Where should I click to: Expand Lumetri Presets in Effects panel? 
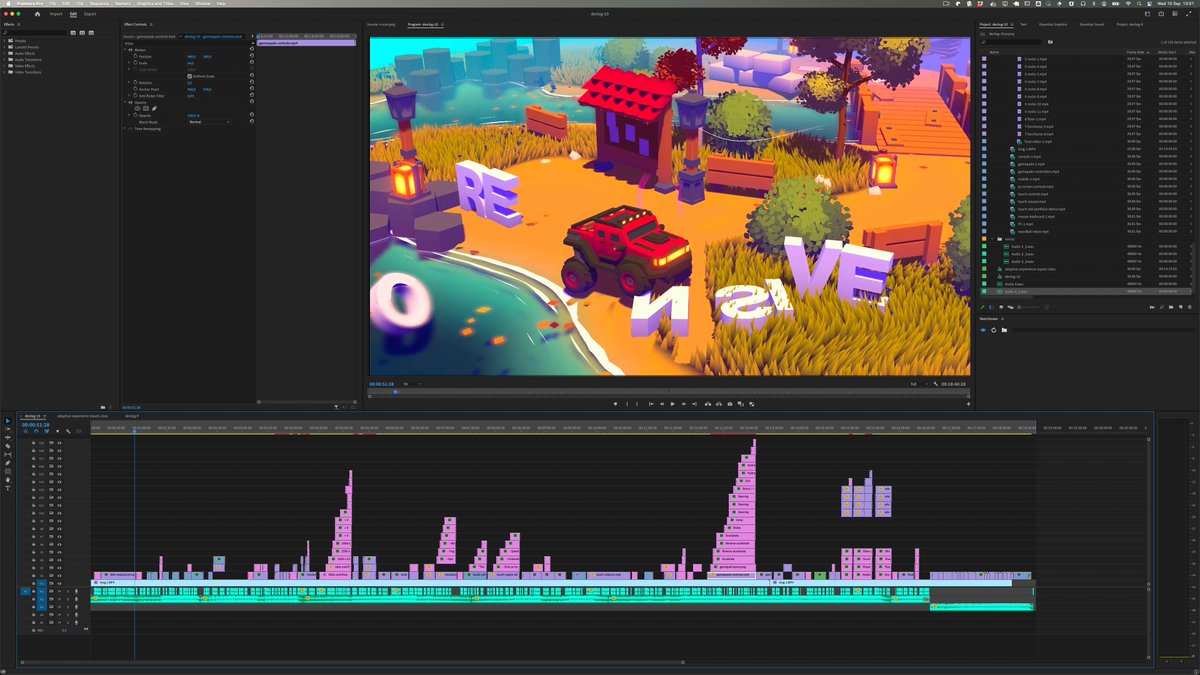tap(5, 47)
